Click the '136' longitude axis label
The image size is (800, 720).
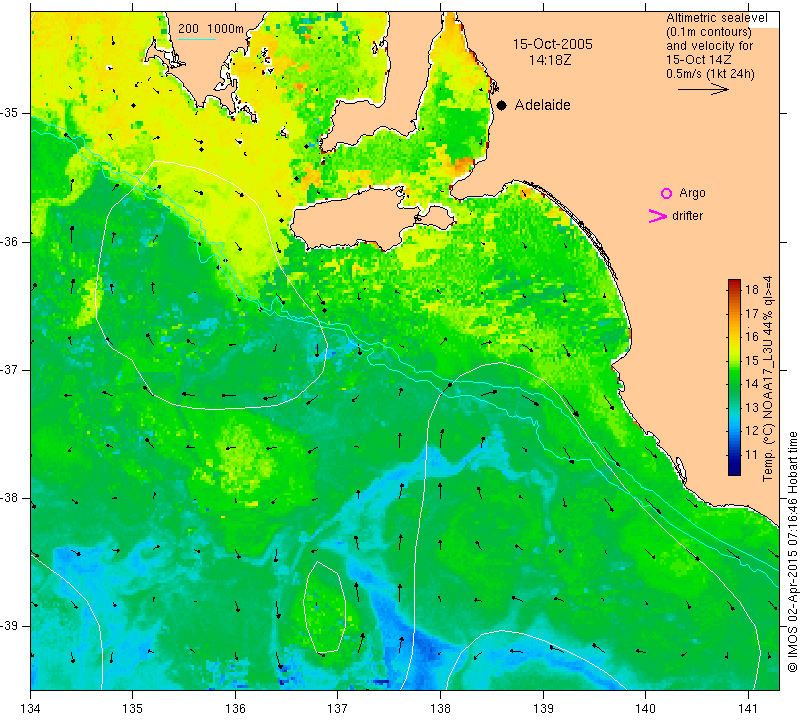click(x=235, y=708)
